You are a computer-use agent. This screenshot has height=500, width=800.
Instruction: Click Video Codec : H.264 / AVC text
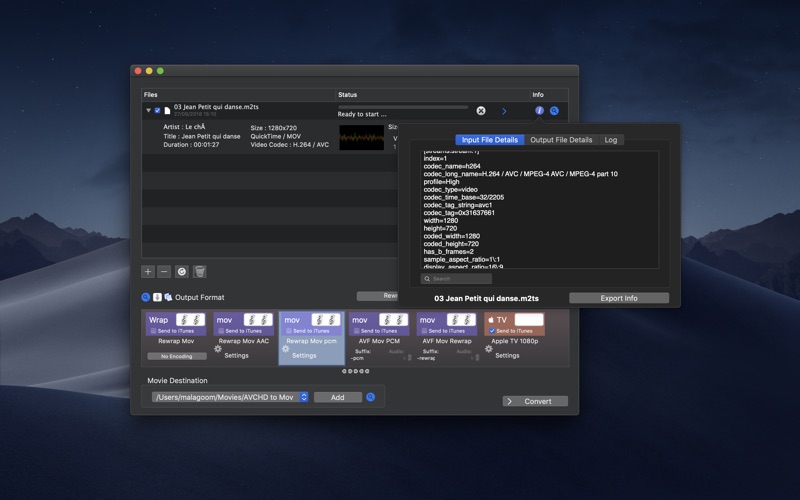tap(290, 145)
